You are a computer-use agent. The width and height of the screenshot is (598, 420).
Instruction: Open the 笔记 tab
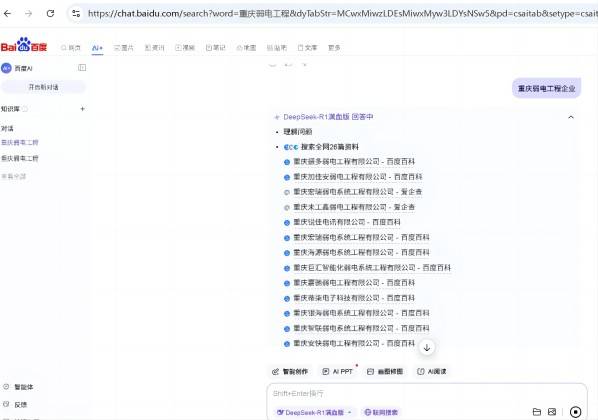click(215, 48)
